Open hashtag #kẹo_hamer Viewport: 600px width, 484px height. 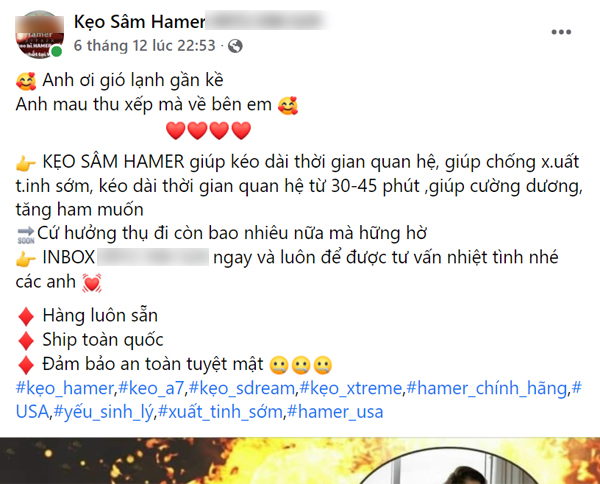[x=65, y=388]
